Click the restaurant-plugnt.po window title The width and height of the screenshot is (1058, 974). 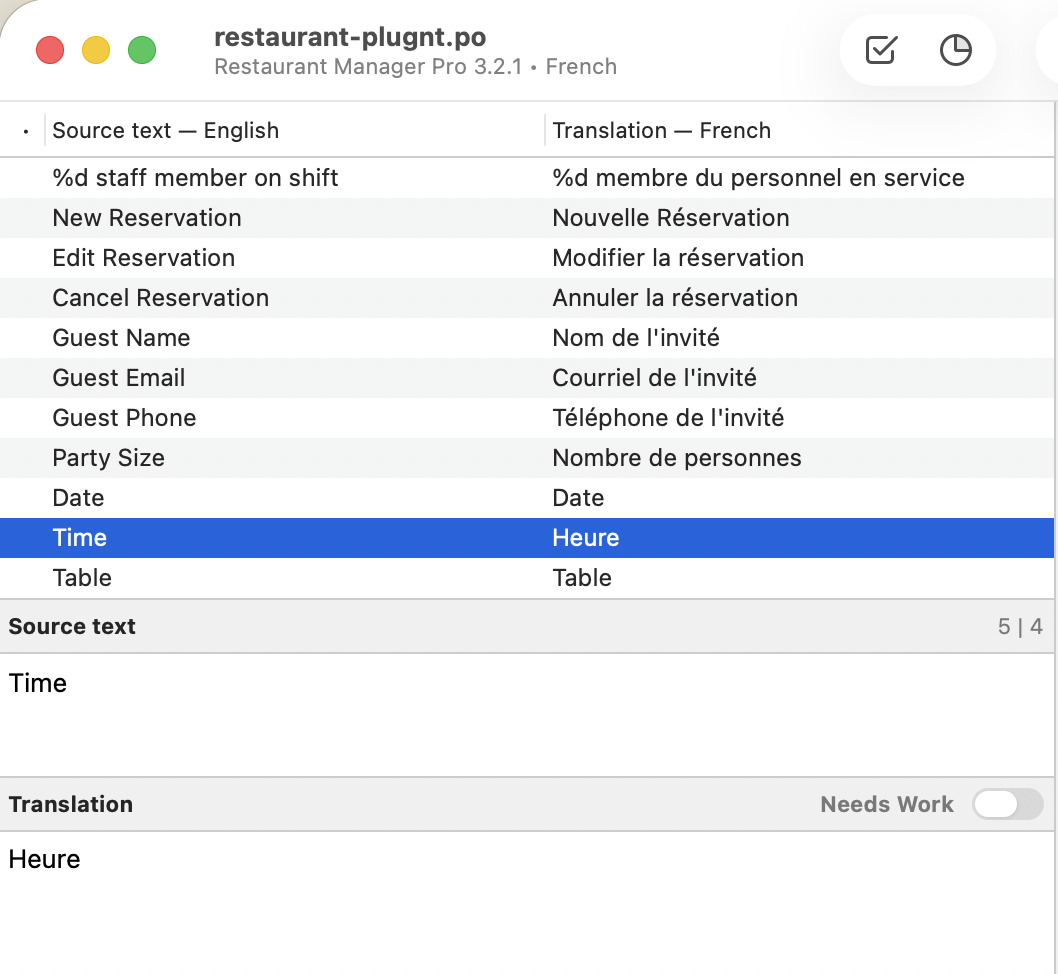tap(350, 36)
